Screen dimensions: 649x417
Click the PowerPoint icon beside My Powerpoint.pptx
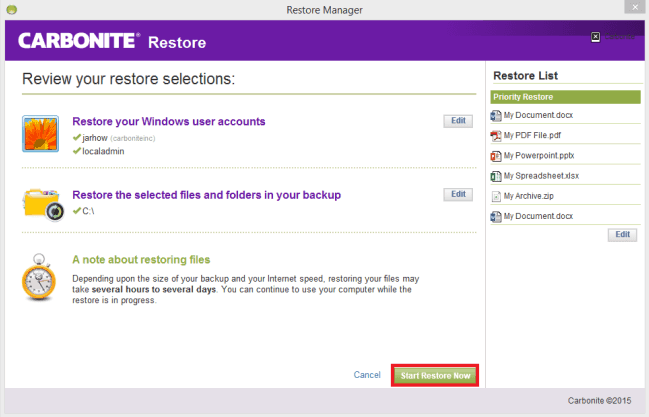(x=495, y=156)
